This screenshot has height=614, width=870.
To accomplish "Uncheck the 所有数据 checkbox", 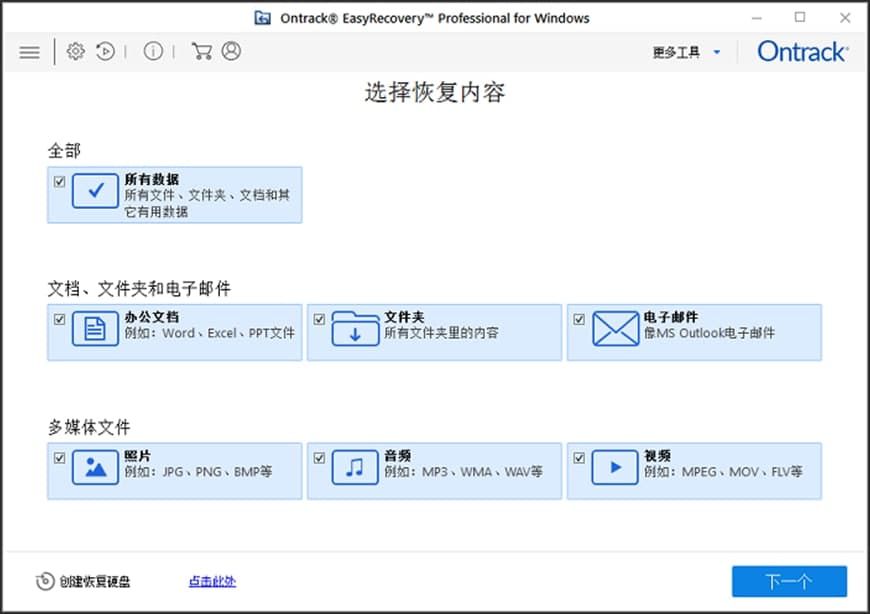I will [59, 180].
